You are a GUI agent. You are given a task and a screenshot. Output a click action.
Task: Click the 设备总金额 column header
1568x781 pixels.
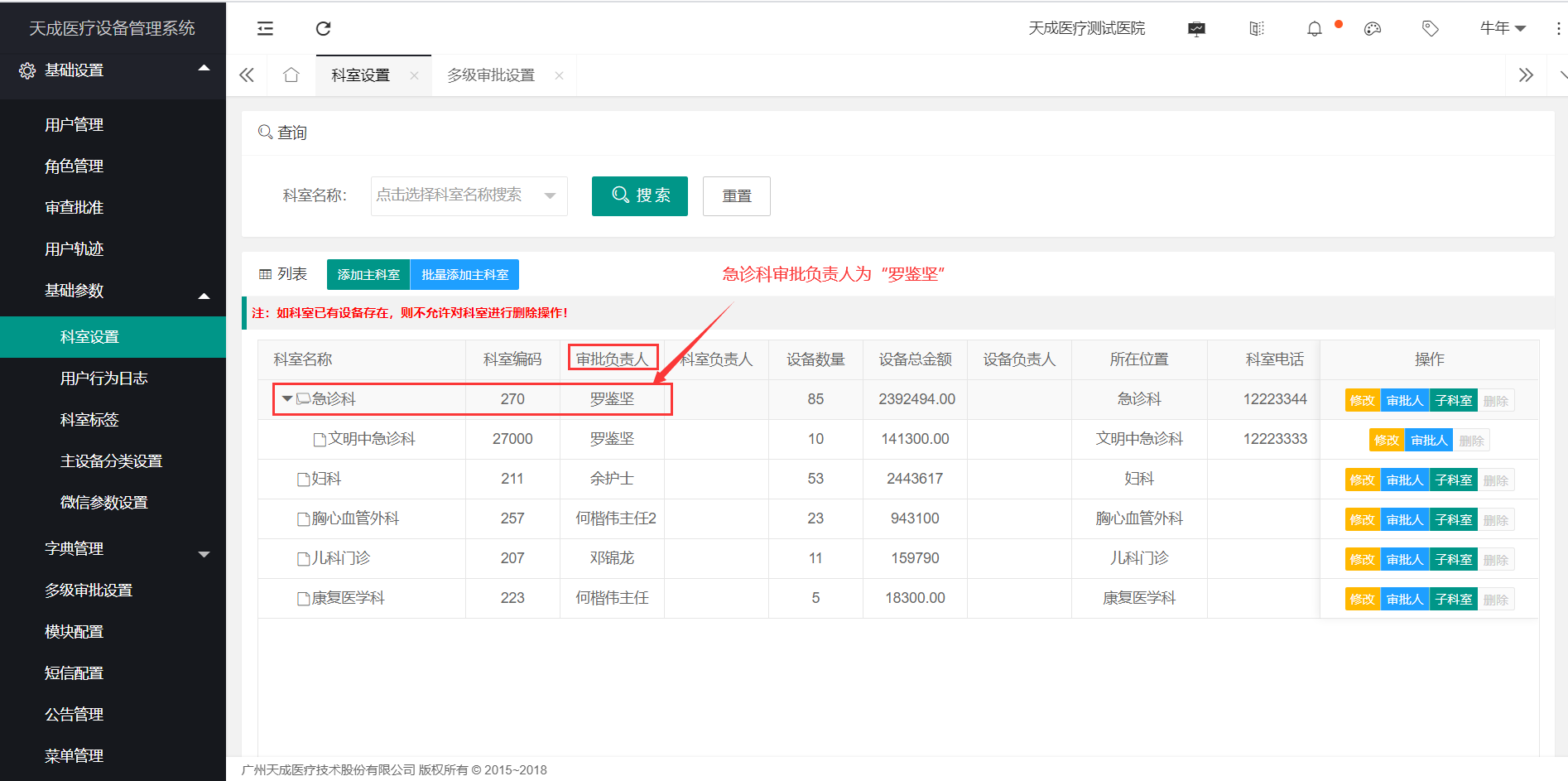[915, 359]
